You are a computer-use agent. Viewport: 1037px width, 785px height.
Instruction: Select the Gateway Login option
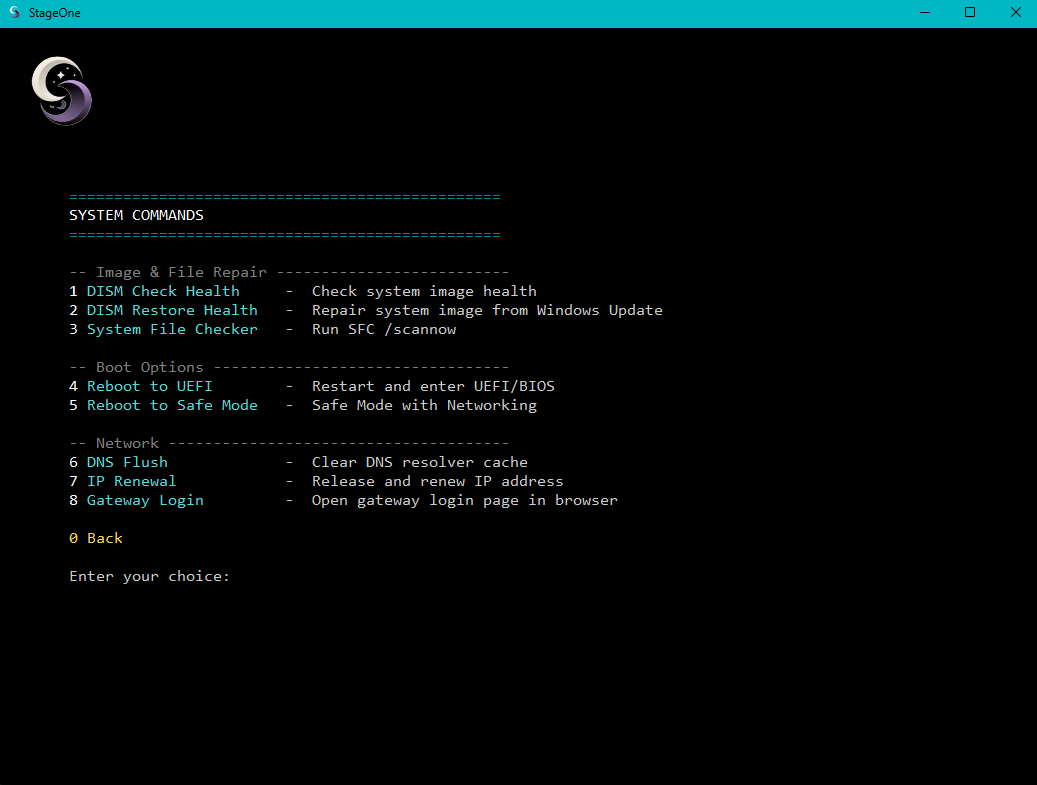pyautogui.click(x=145, y=501)
